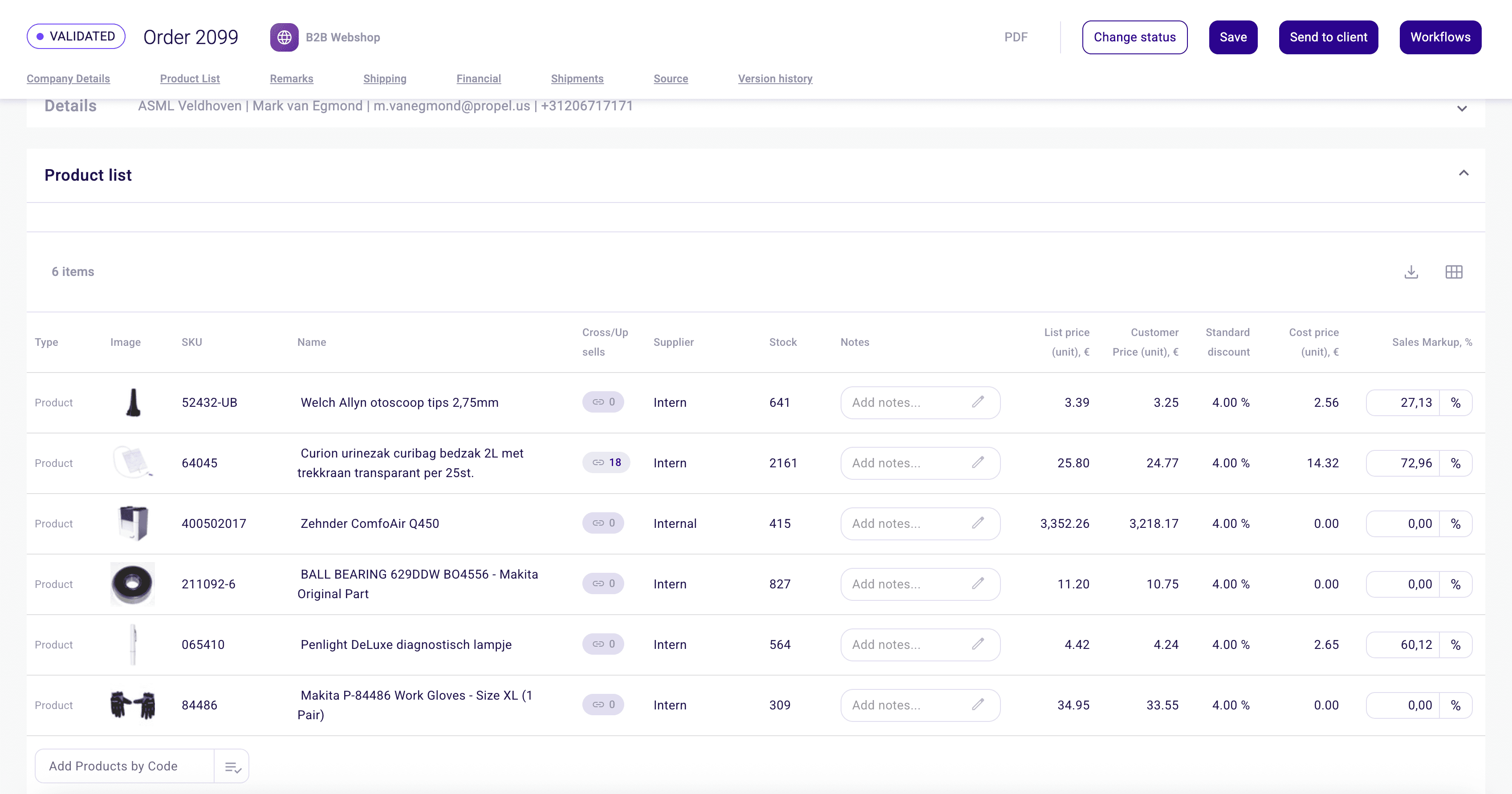Screen dimensions: 1512x794
Task: Click pencil icon for Zehnder ComfoAir Q450 notes
Action: click(978, 523)
